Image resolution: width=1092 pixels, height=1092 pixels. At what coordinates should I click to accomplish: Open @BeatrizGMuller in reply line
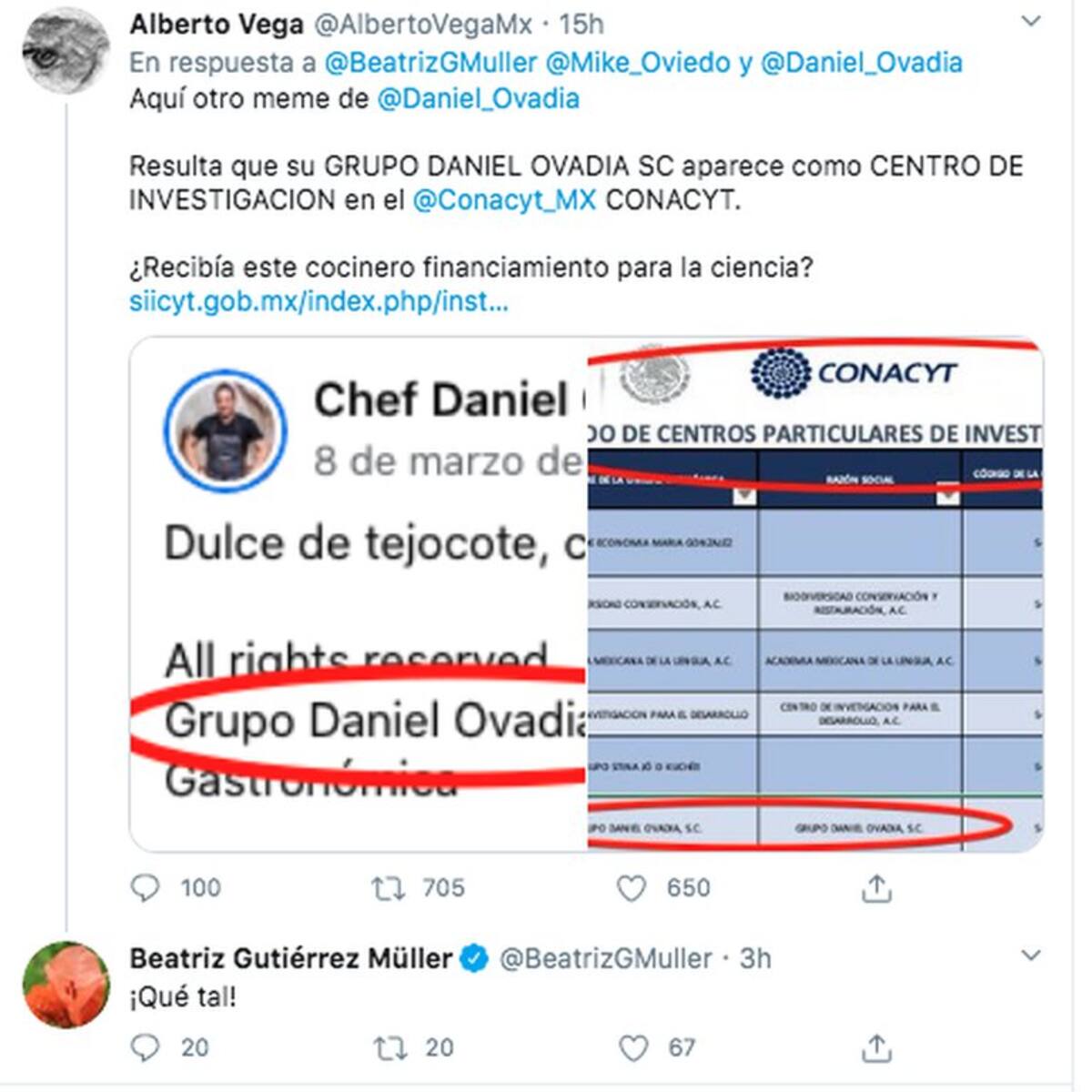pyautogui.click(x=430, y=63)
